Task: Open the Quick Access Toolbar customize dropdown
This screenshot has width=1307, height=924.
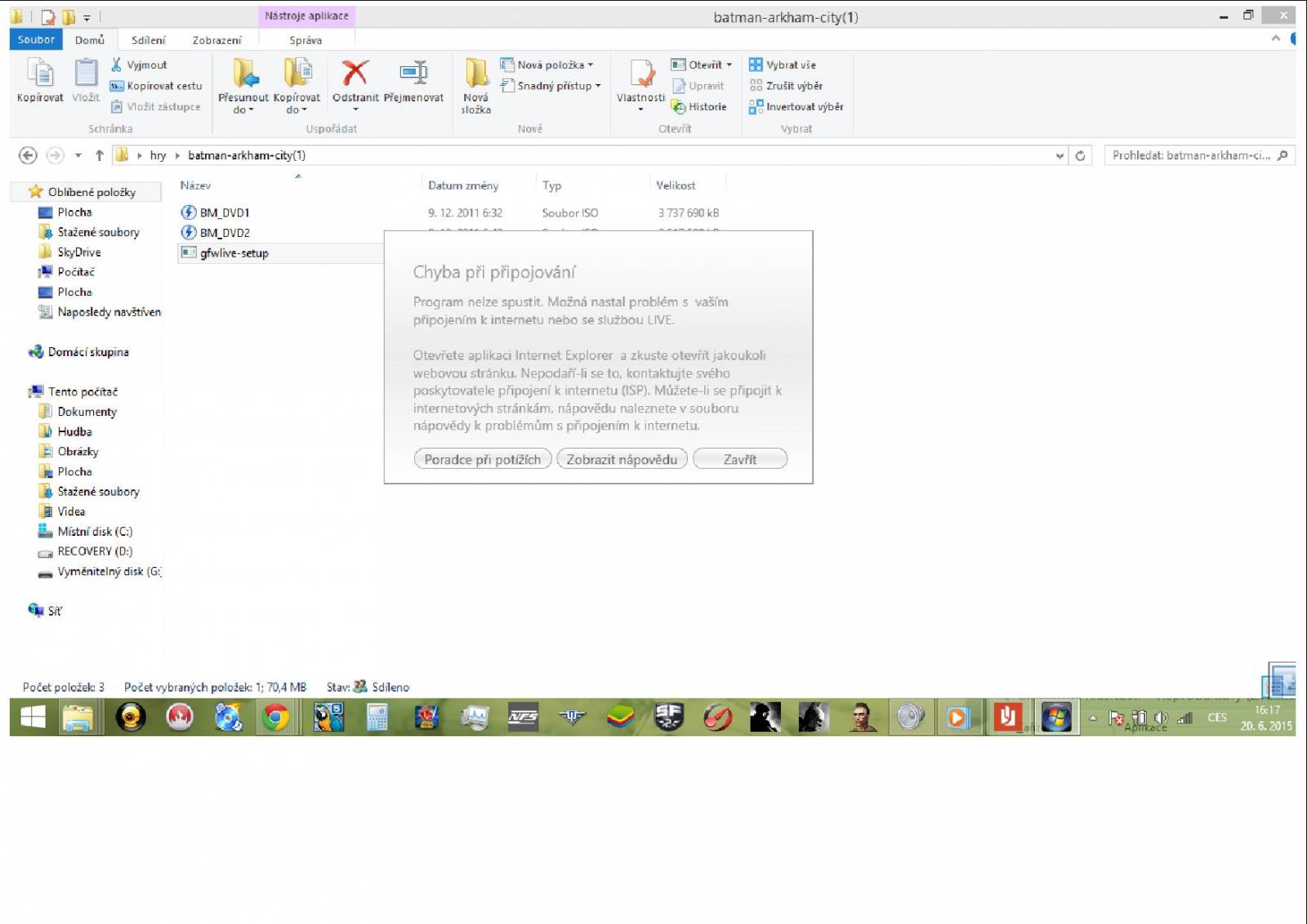Action: coord(87,17)
